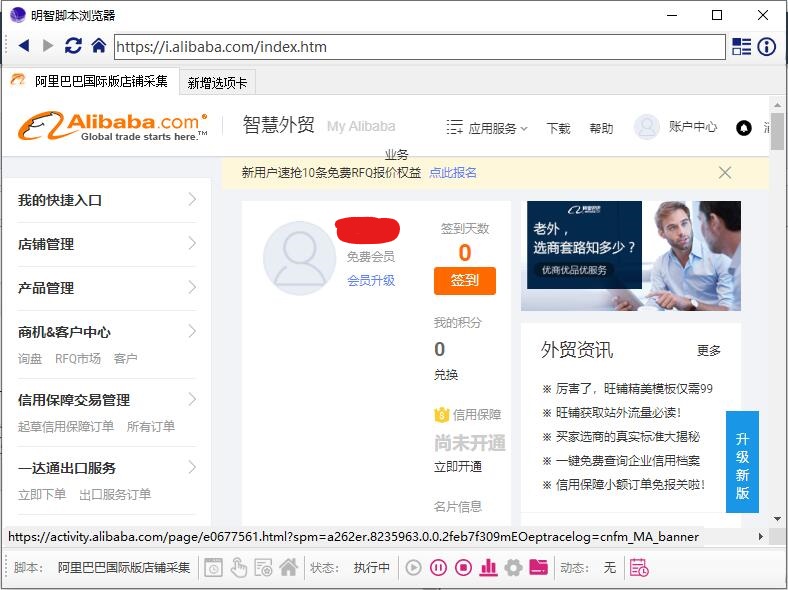Open the 应用服务 dropdown menu
Screen dimensions: 788x590
pyautogui.click(x=487, y=128)
